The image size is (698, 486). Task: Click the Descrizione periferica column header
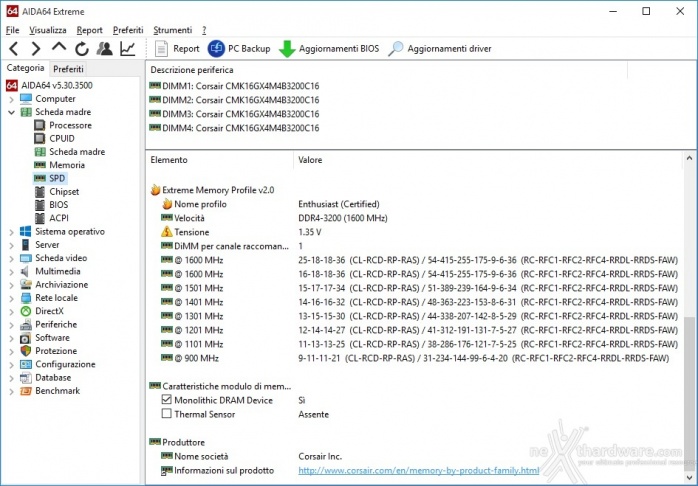(x=386, y=70)
